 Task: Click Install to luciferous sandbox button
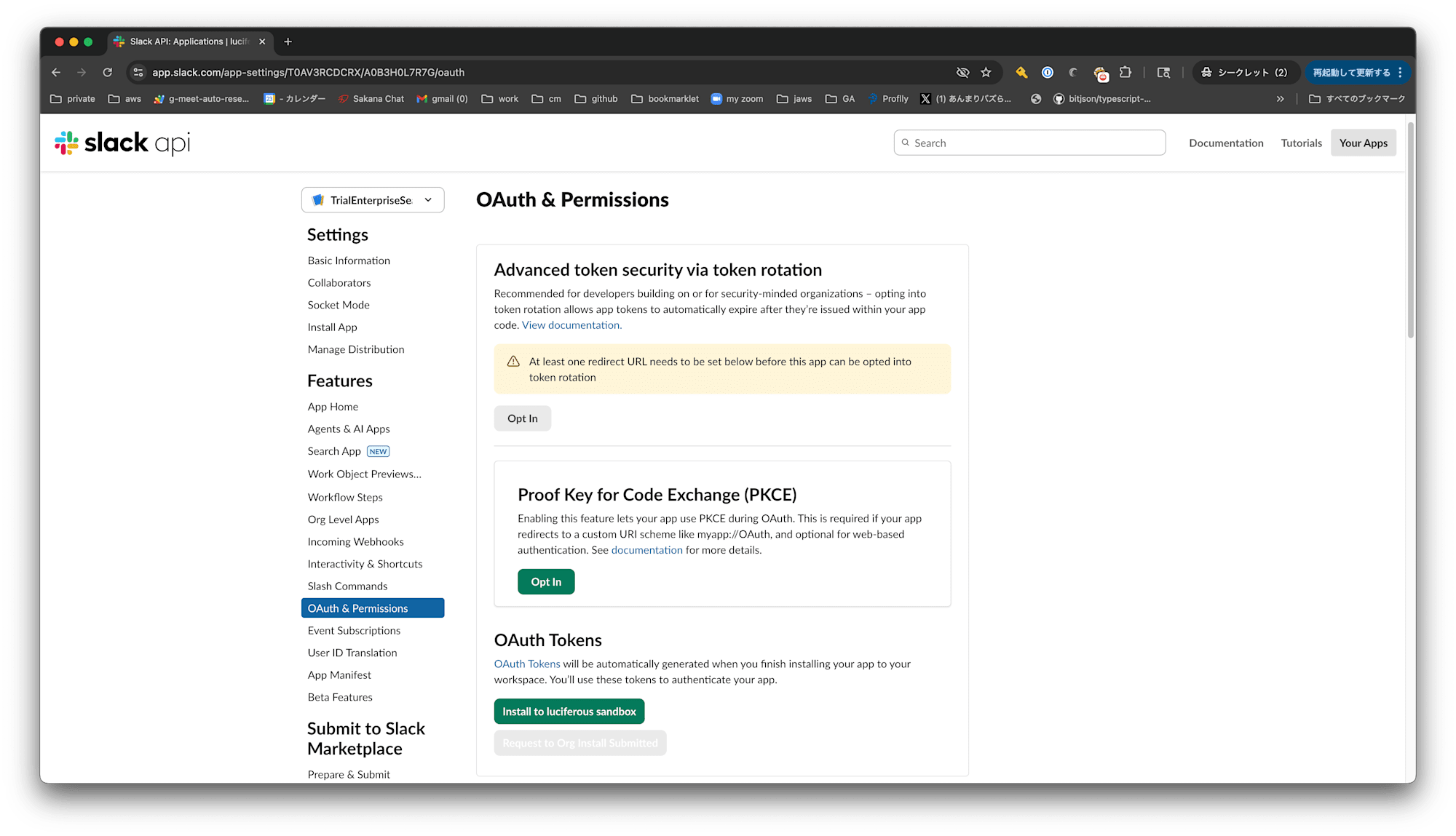[569, 712]
